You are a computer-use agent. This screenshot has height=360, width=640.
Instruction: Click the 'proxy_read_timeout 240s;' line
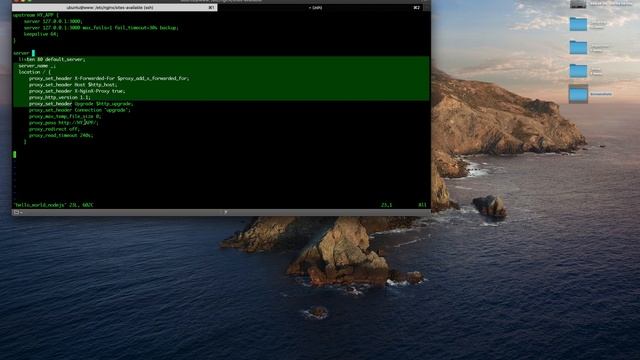tap(61, 135)
